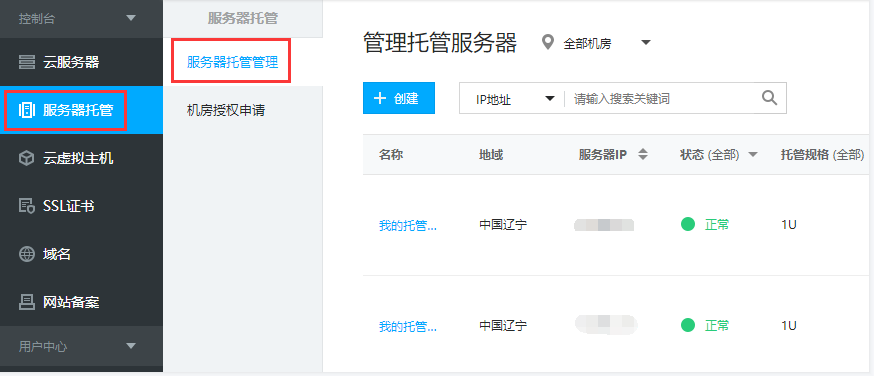874x376 pixels.
Task: Select 服务器托管管理 menu item
Action: (x=232, y=62)
